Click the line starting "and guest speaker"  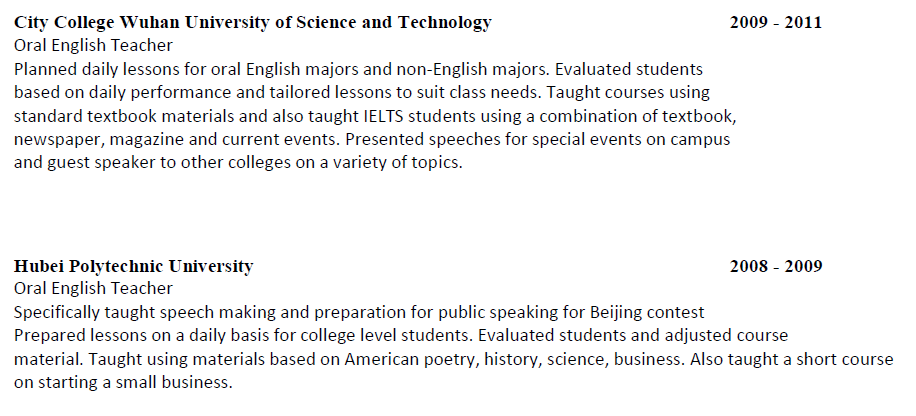pyautogui.click(x=238, y=161)
